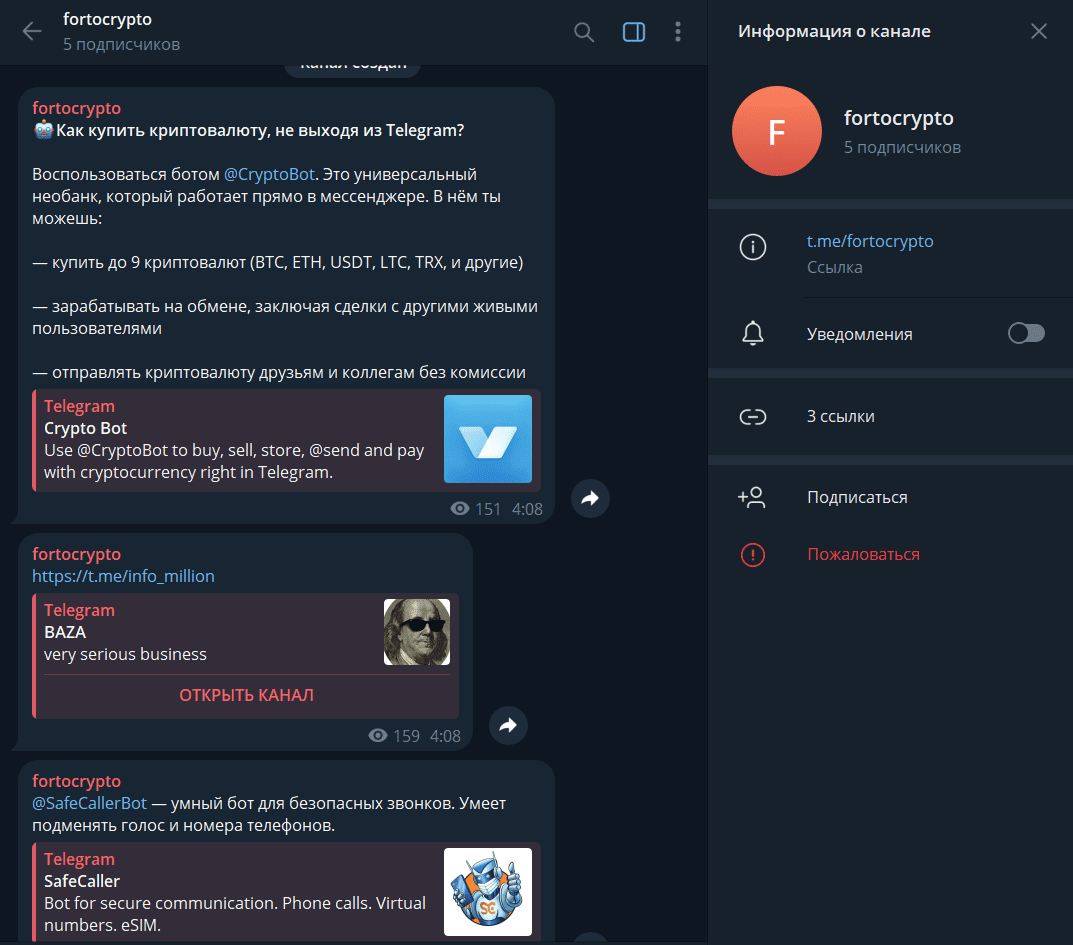Click the '5 подписчиков' text in info panel
This screenshot has width=1073, height=945.
click(902, 147)
